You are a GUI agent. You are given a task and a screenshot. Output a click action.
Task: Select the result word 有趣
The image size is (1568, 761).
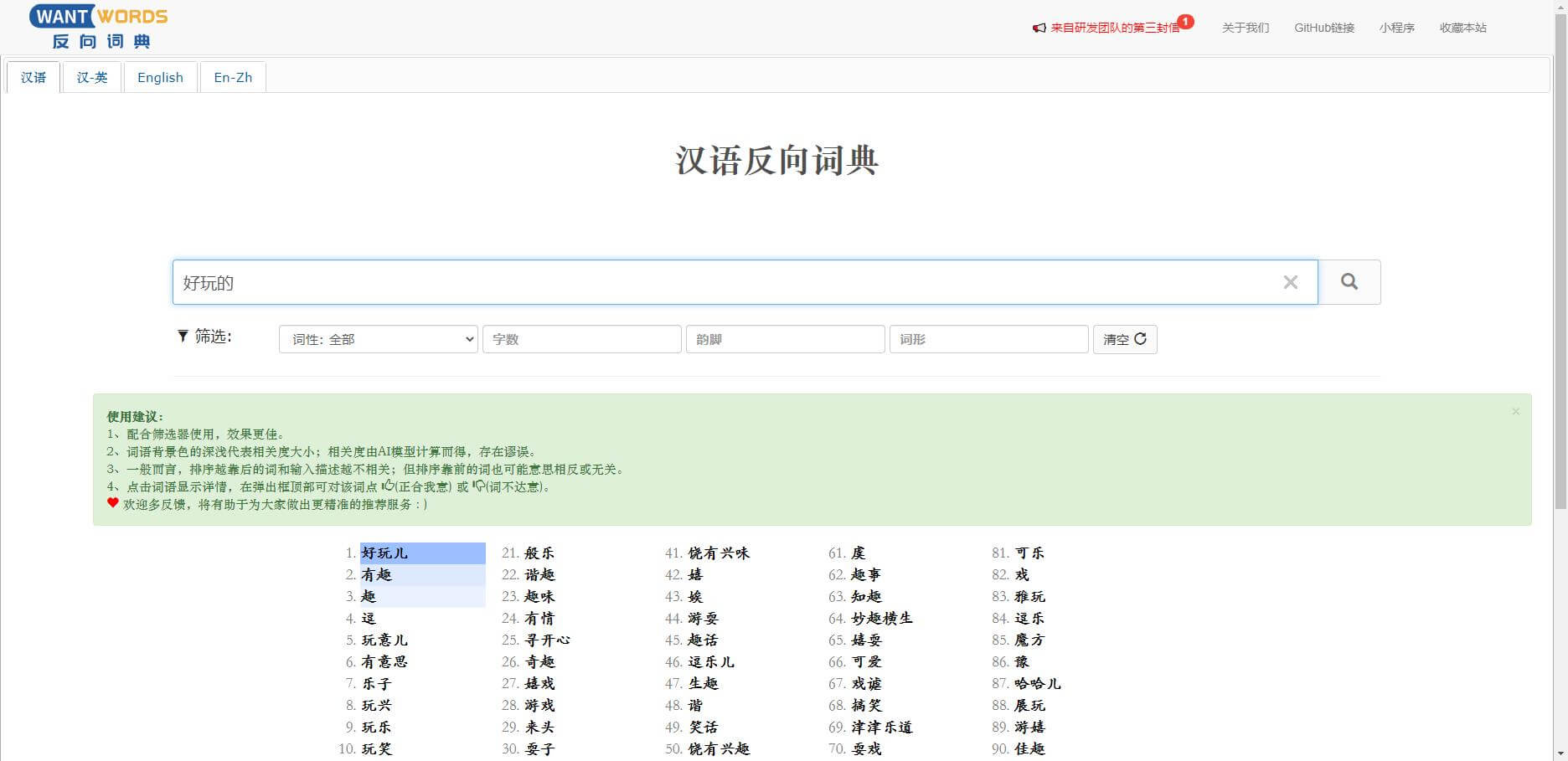[x=376, y=575]
